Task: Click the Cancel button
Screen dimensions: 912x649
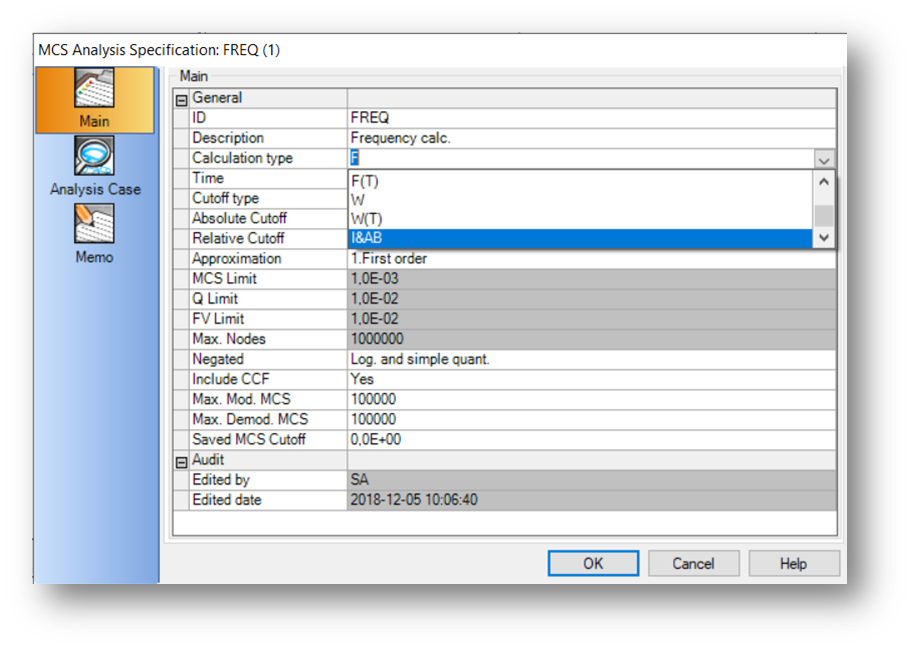Action: click(693, 563)
